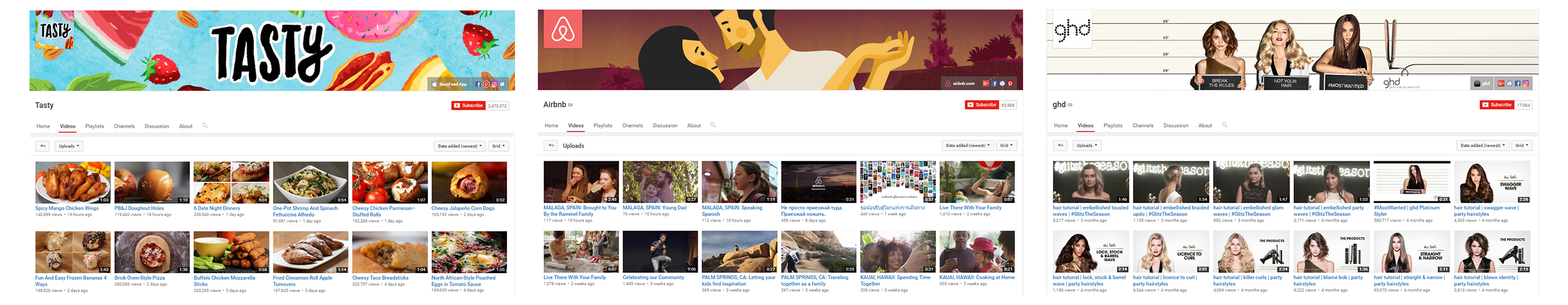1568x305 pixels.
Task: Open ghd's Google+ icon in banner
Action: pos(1501,83)
